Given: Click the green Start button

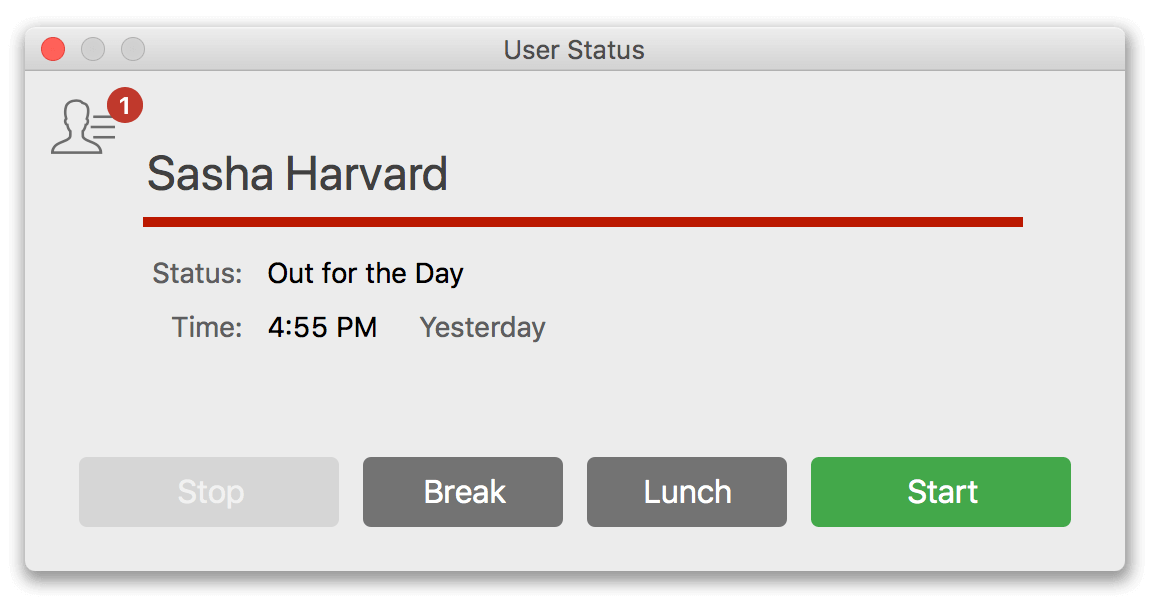Looking at the screenshot, I should (x=941, y=491).
